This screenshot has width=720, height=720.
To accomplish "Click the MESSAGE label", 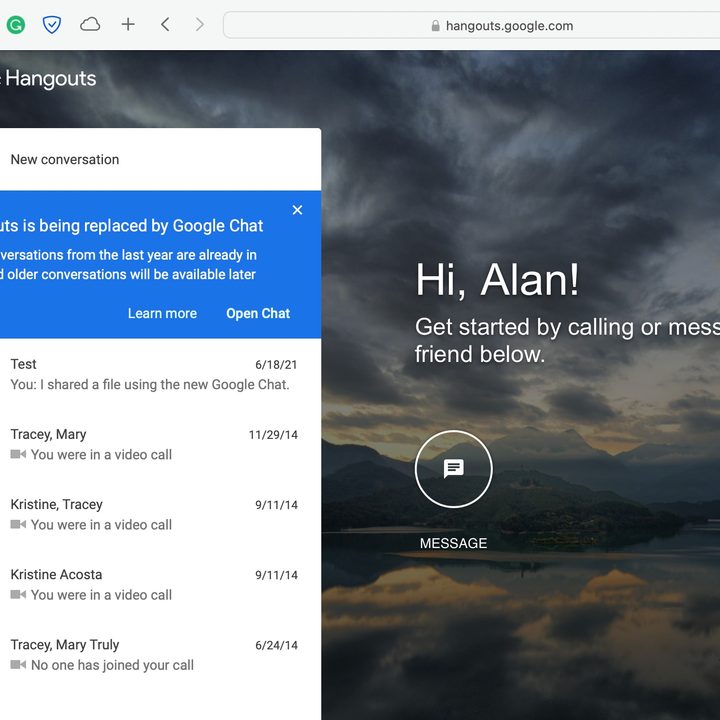I will pyautogui.click(x=454, y=543).
